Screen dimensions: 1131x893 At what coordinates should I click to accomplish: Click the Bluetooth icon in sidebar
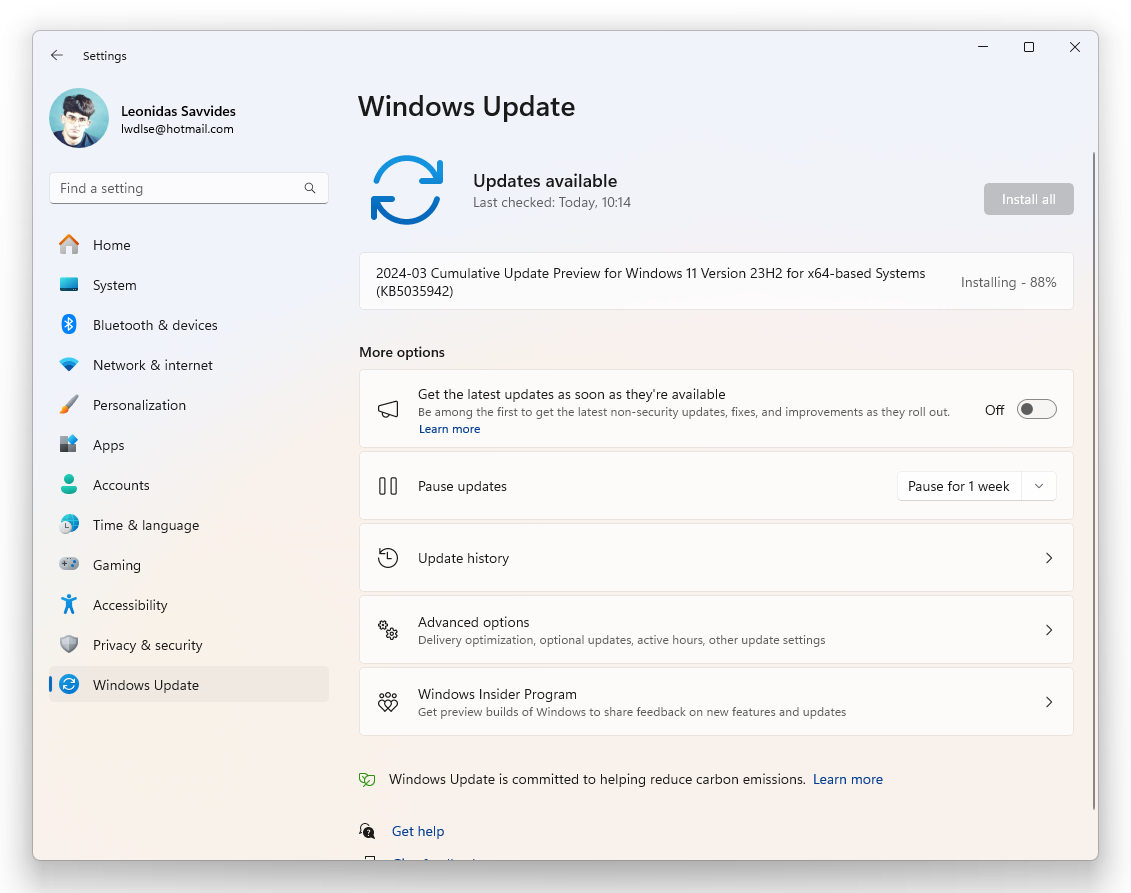tap(69, 325)
